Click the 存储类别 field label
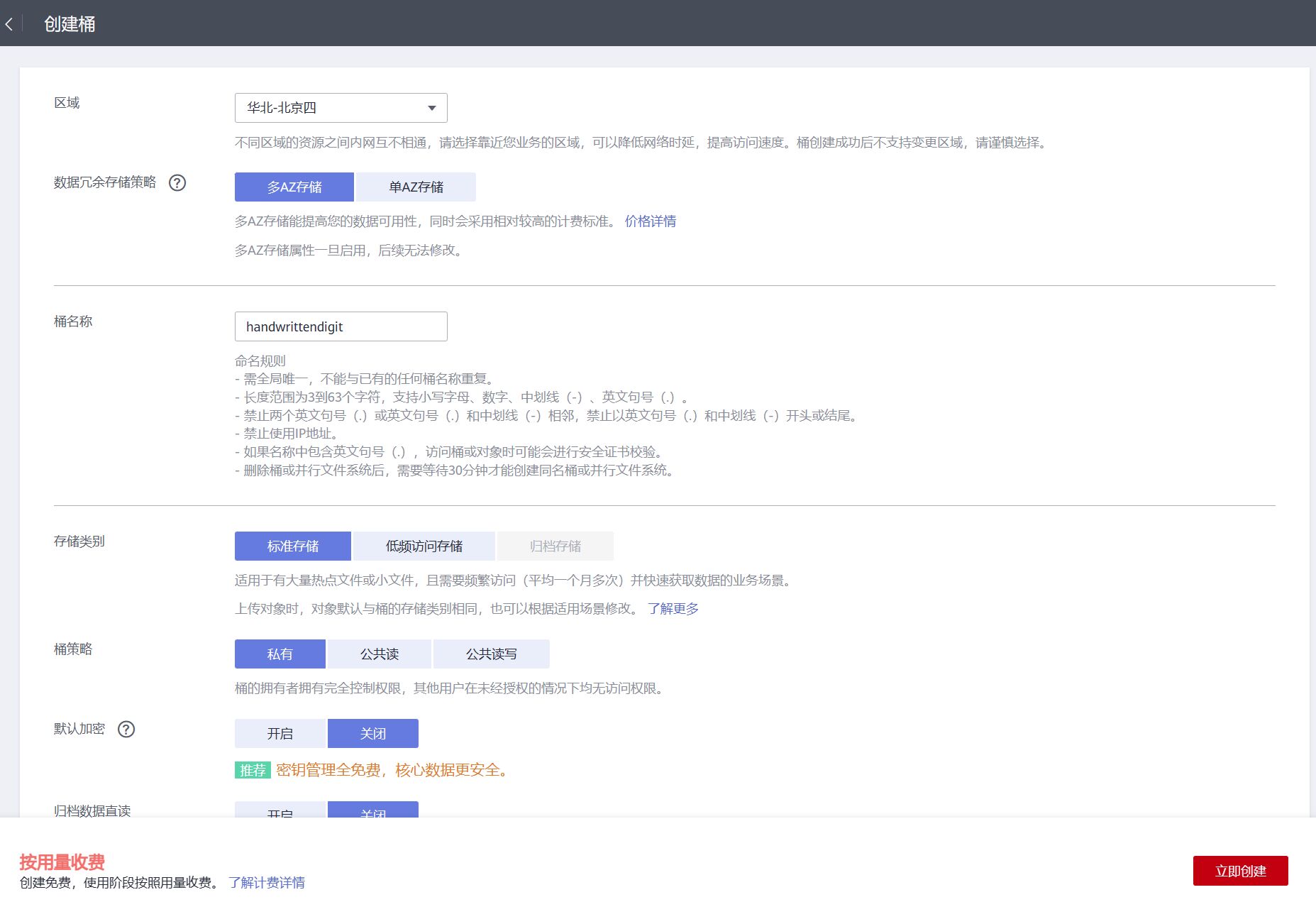This screenshot has width=1316, height=924. [79, 541]
